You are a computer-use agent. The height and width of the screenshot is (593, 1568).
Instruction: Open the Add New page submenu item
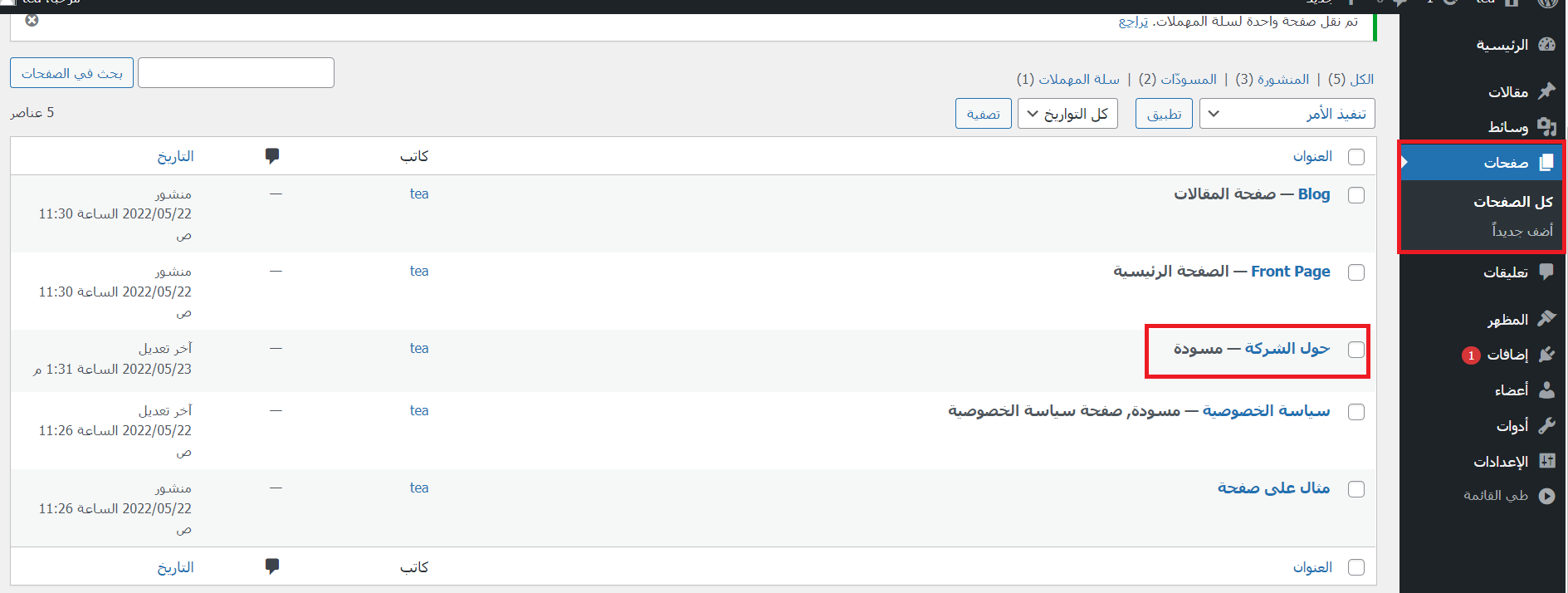coord(1522,231)
